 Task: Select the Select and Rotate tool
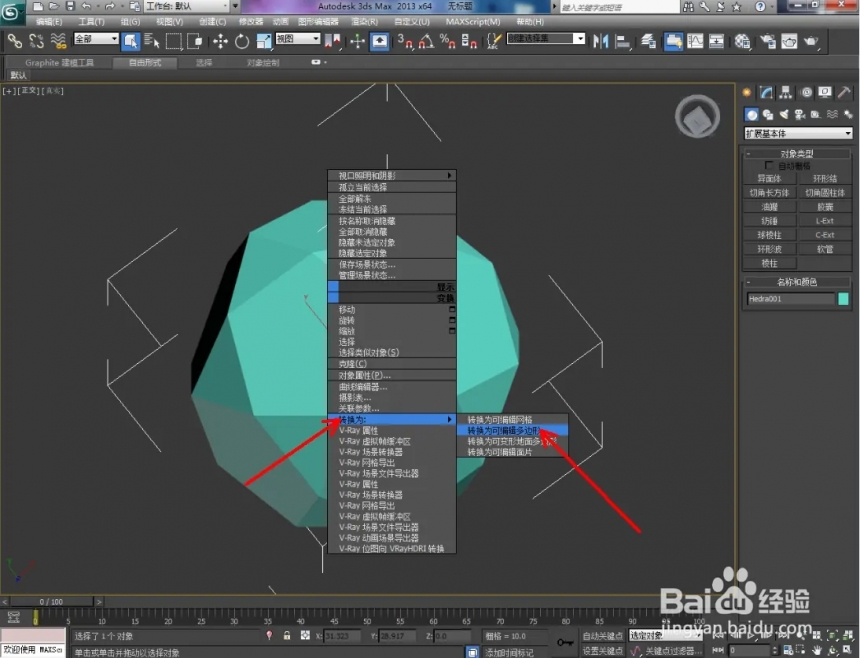click(242, 41)
